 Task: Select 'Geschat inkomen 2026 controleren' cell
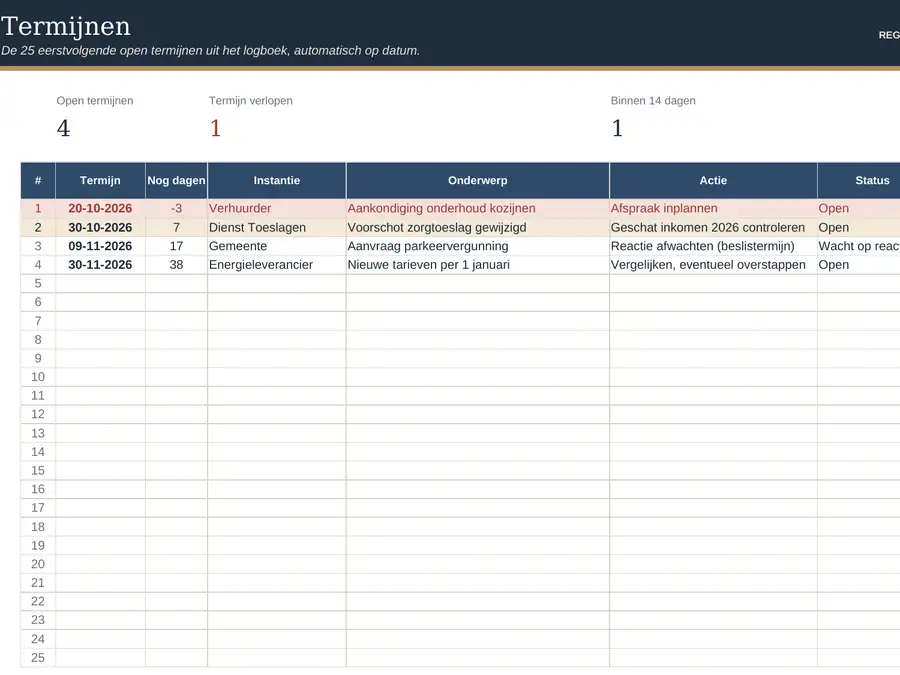click(713, 227)
